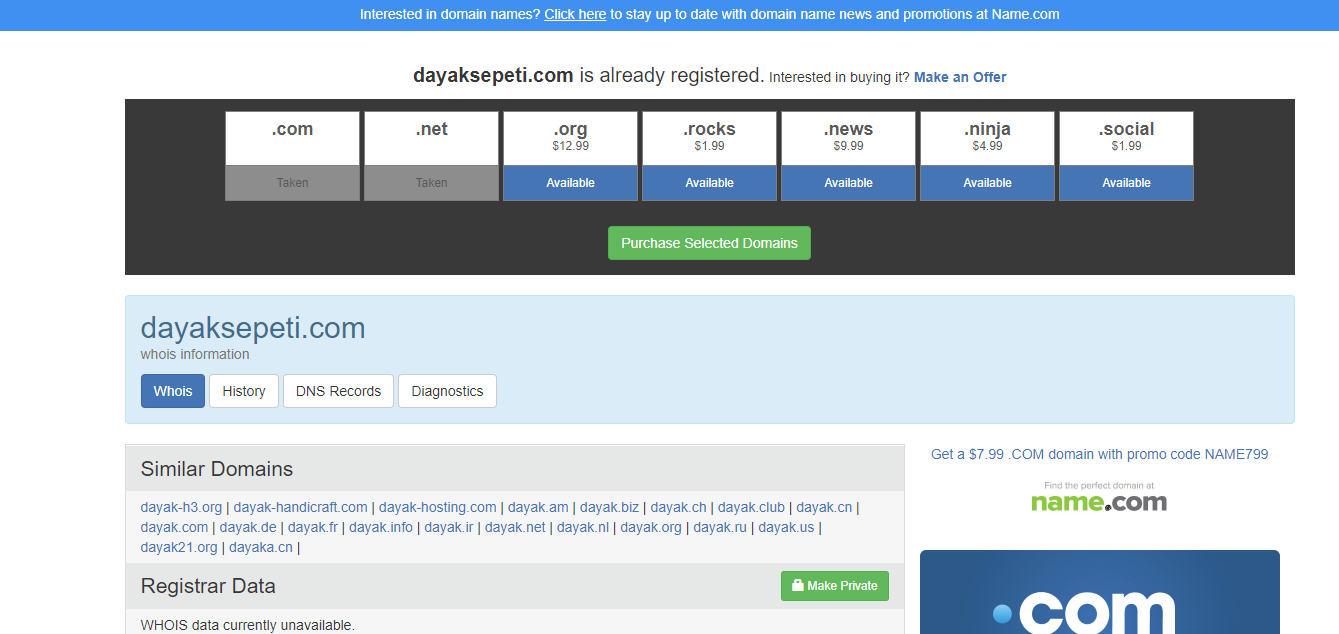Open similar domain dayak.us
The image size is (1339, 634).
point(786,527)
